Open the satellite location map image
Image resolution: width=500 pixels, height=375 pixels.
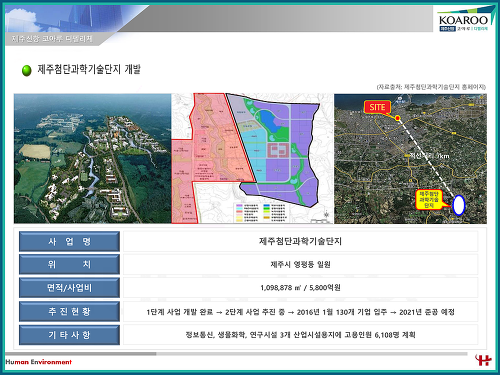410,158
